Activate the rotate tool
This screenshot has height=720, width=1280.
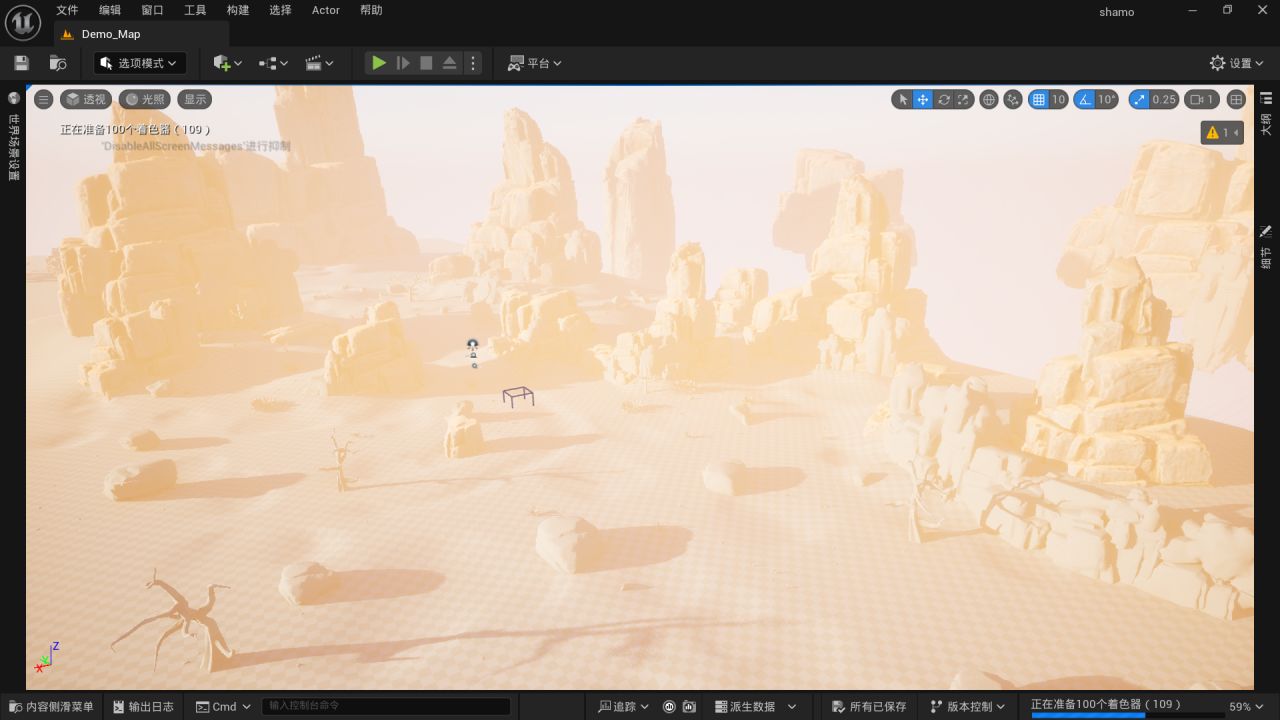943,99
